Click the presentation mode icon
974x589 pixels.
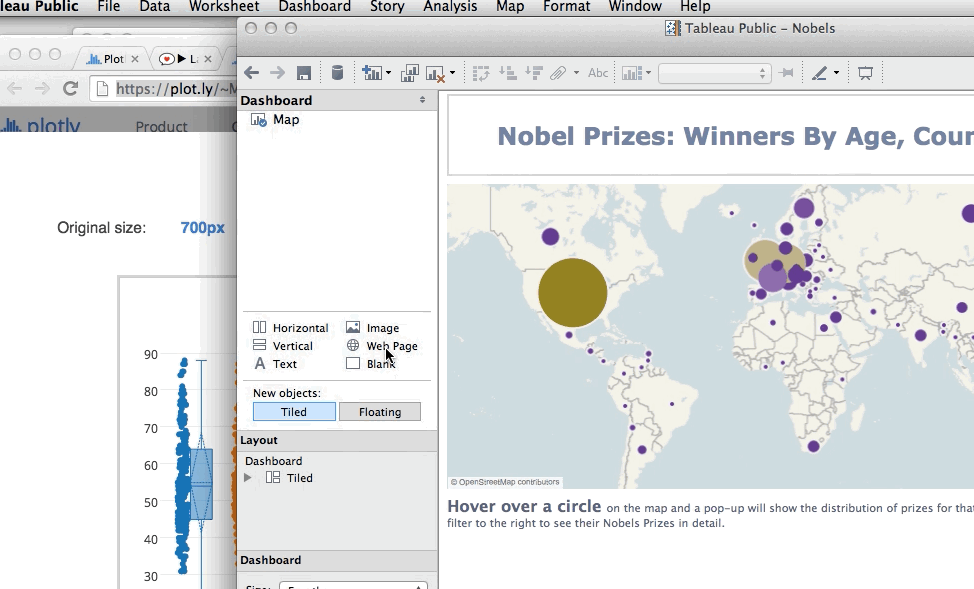point(865,73)
